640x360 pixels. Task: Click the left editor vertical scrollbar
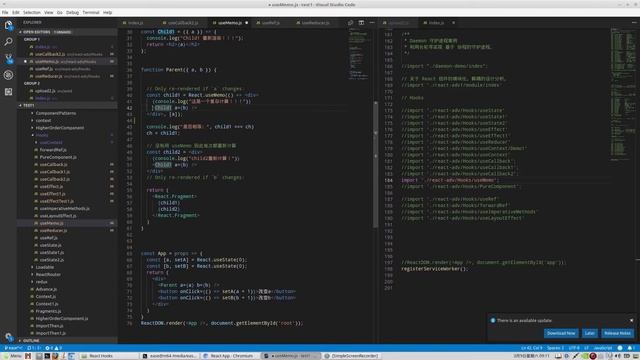(x=376, y=164)
